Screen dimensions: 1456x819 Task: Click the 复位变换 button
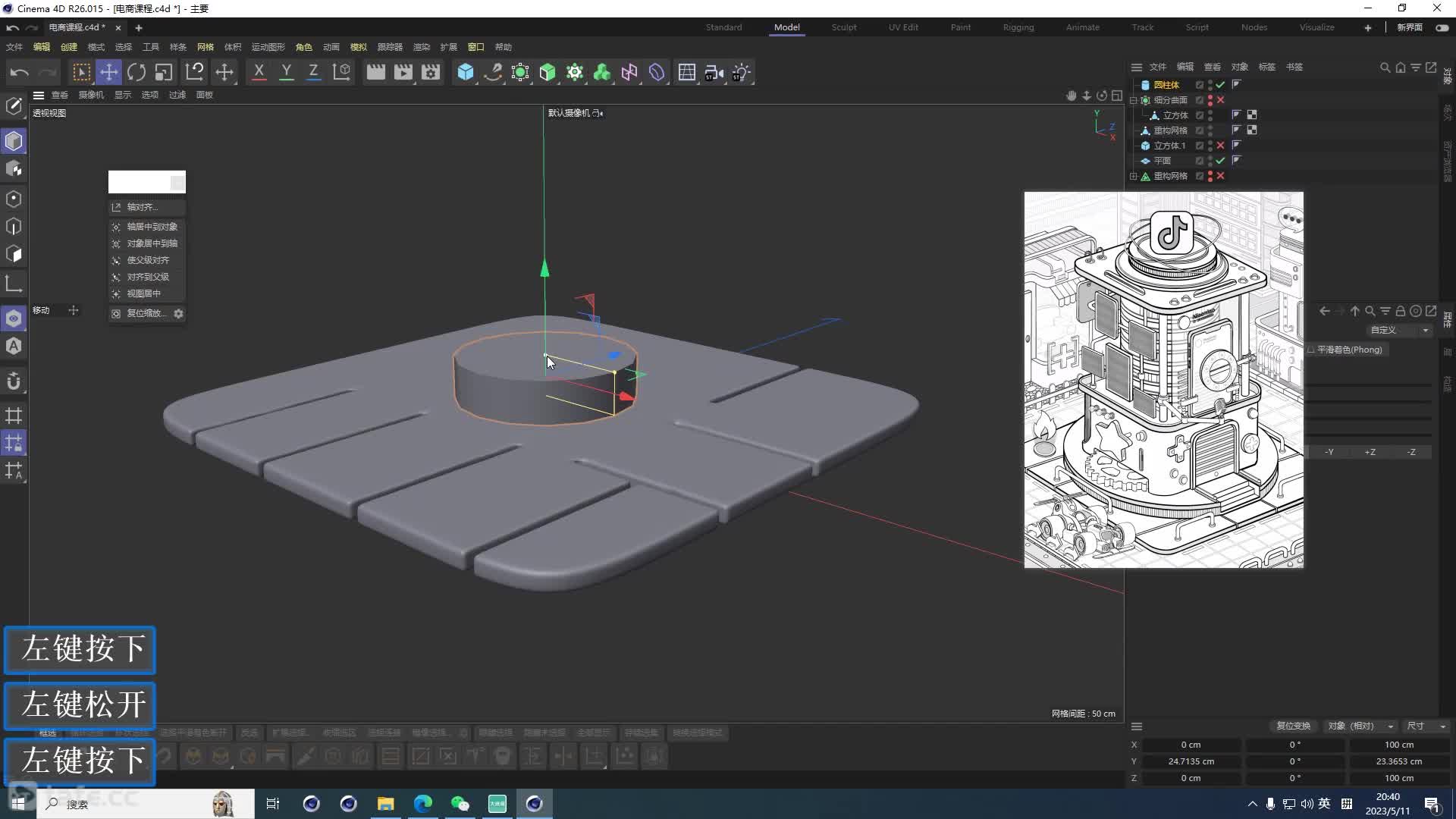1294,726
